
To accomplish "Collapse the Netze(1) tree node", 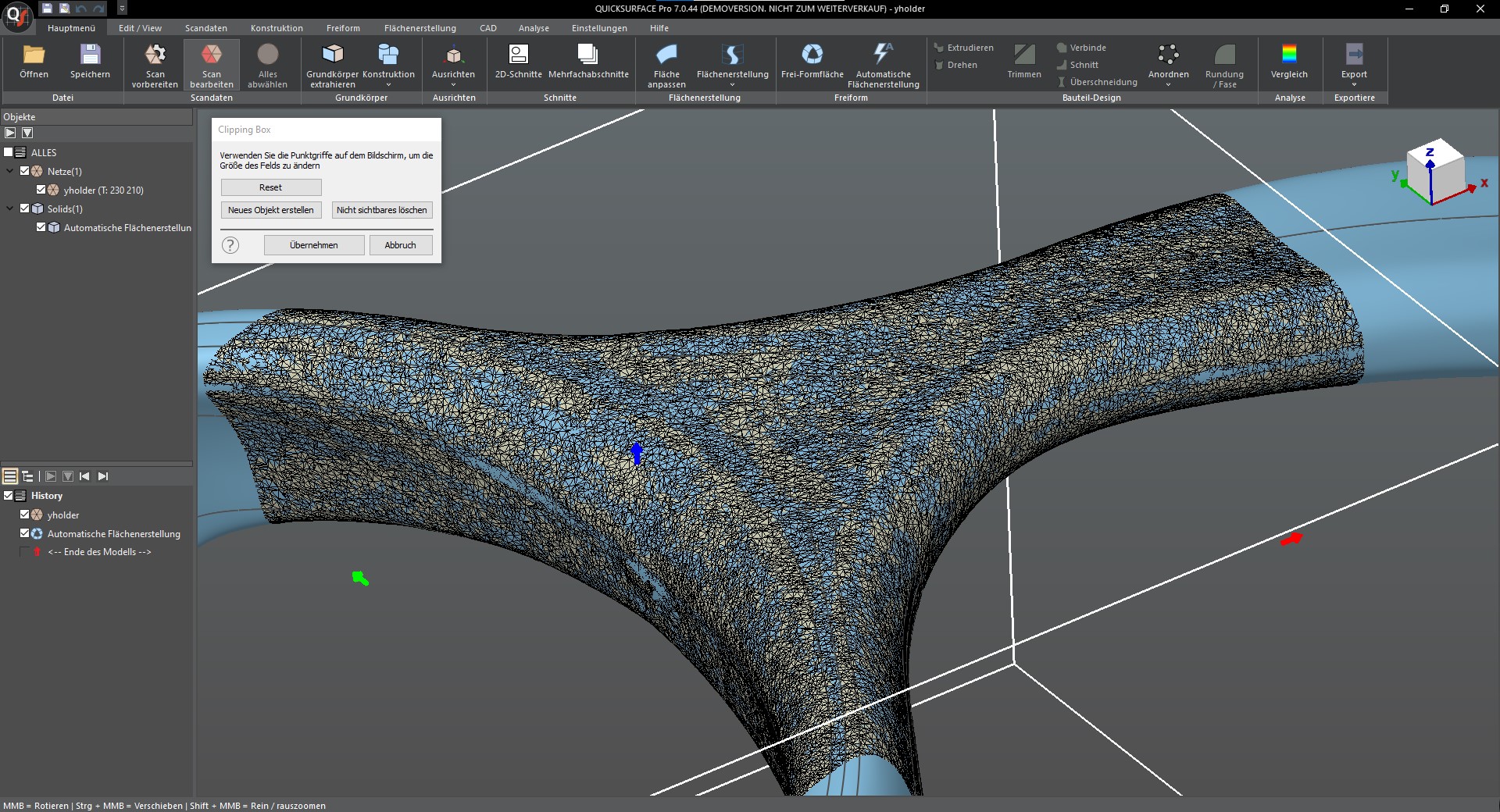I will point(10,171).
